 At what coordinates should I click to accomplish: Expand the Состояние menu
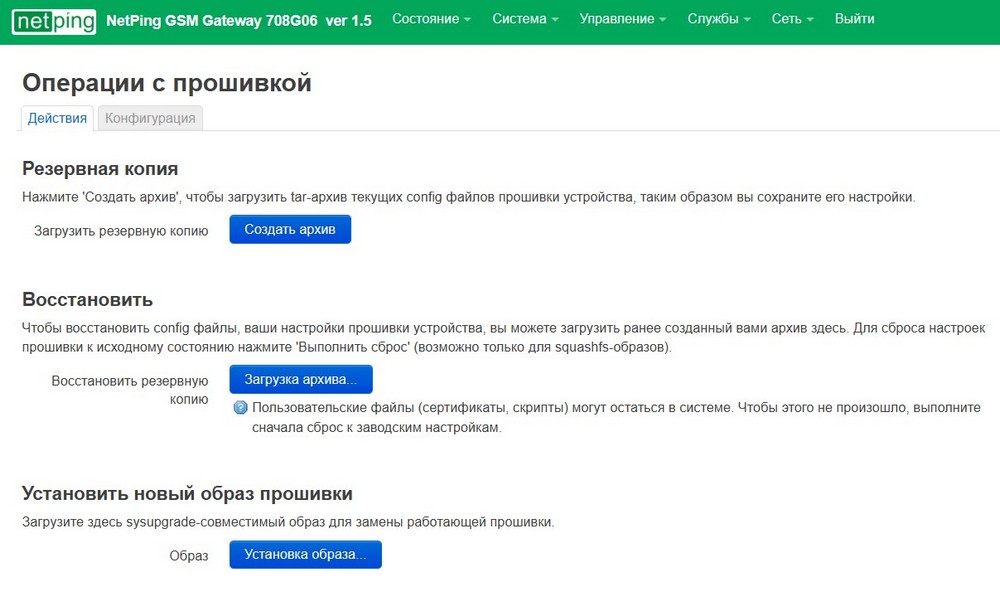[431, 19]
